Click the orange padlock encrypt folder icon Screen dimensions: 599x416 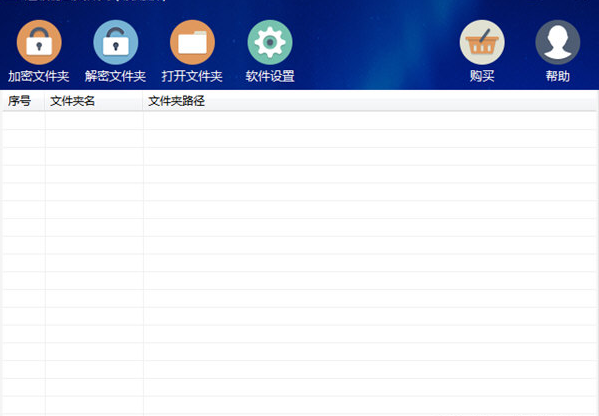(x=39, y=42)
